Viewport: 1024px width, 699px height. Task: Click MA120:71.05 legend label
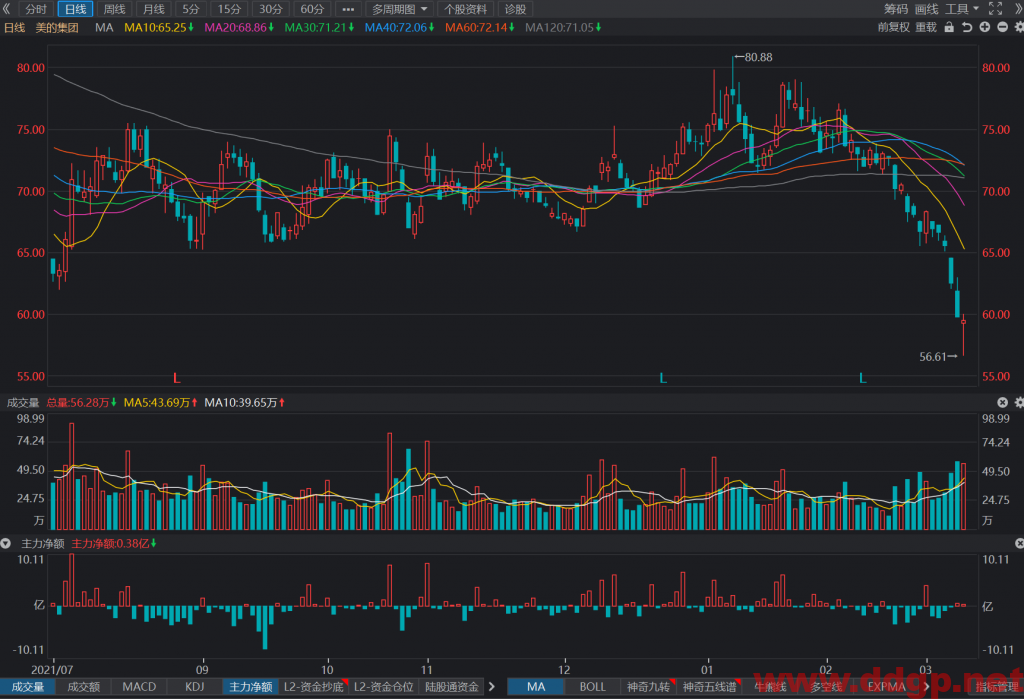coord(563,27)
